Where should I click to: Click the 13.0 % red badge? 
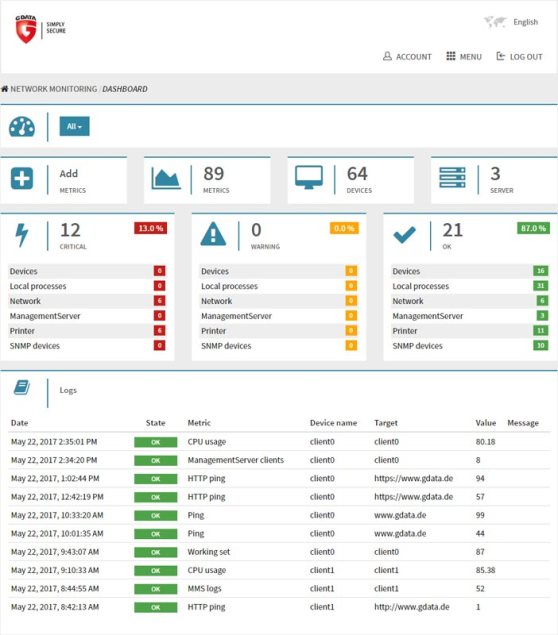(151, 228)
